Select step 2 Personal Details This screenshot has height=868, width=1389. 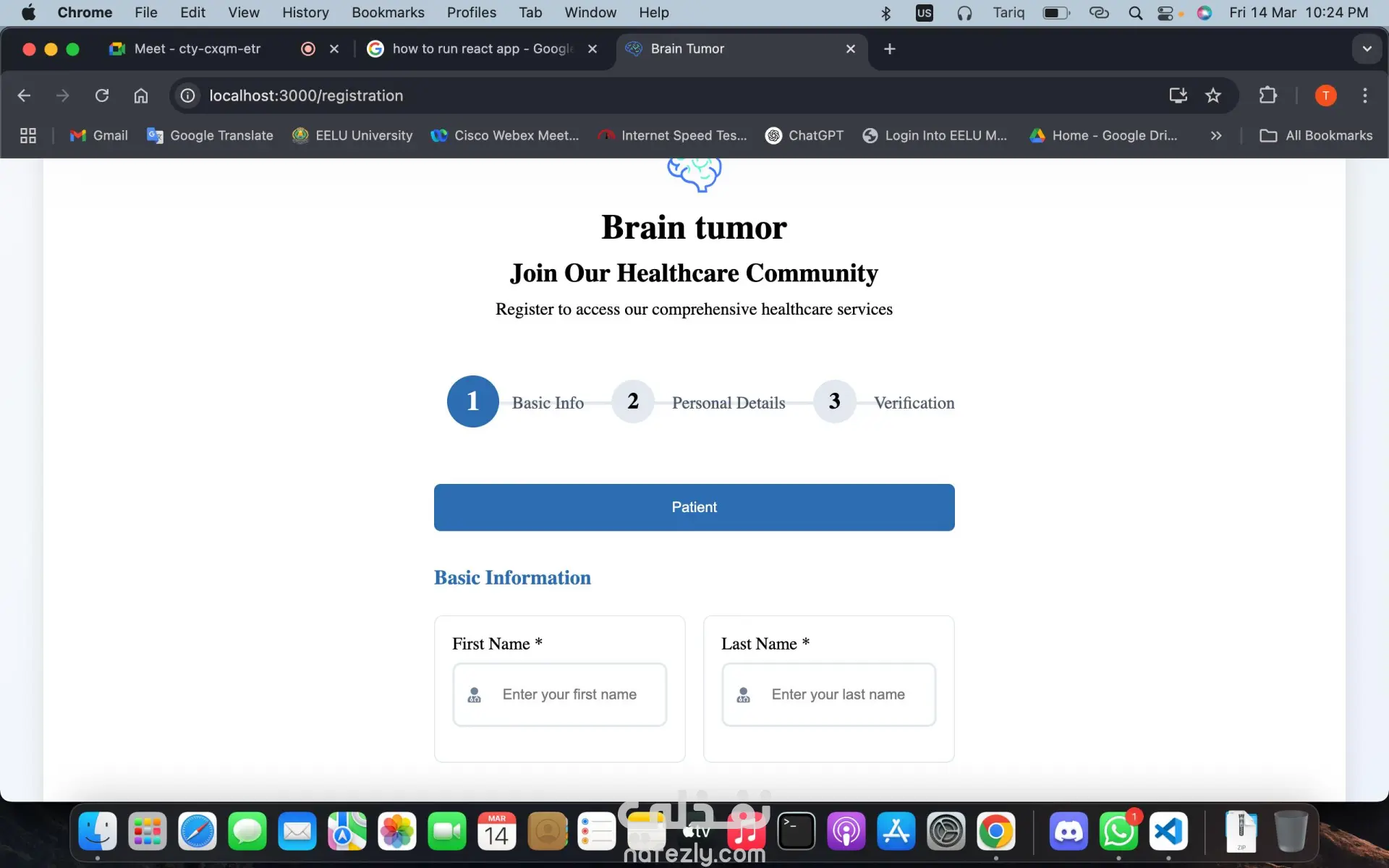(633, 401)
